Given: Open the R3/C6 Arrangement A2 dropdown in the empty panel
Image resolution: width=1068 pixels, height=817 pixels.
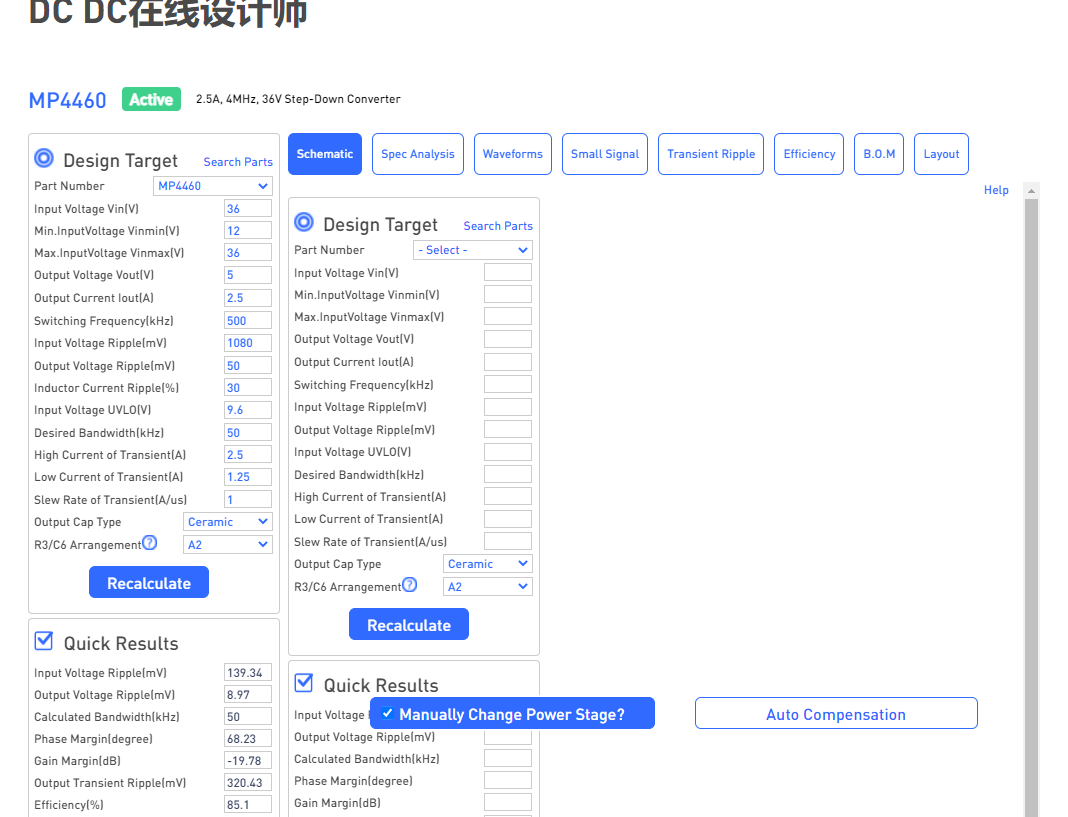Looking at the screenshot, I should coord(488,587).
